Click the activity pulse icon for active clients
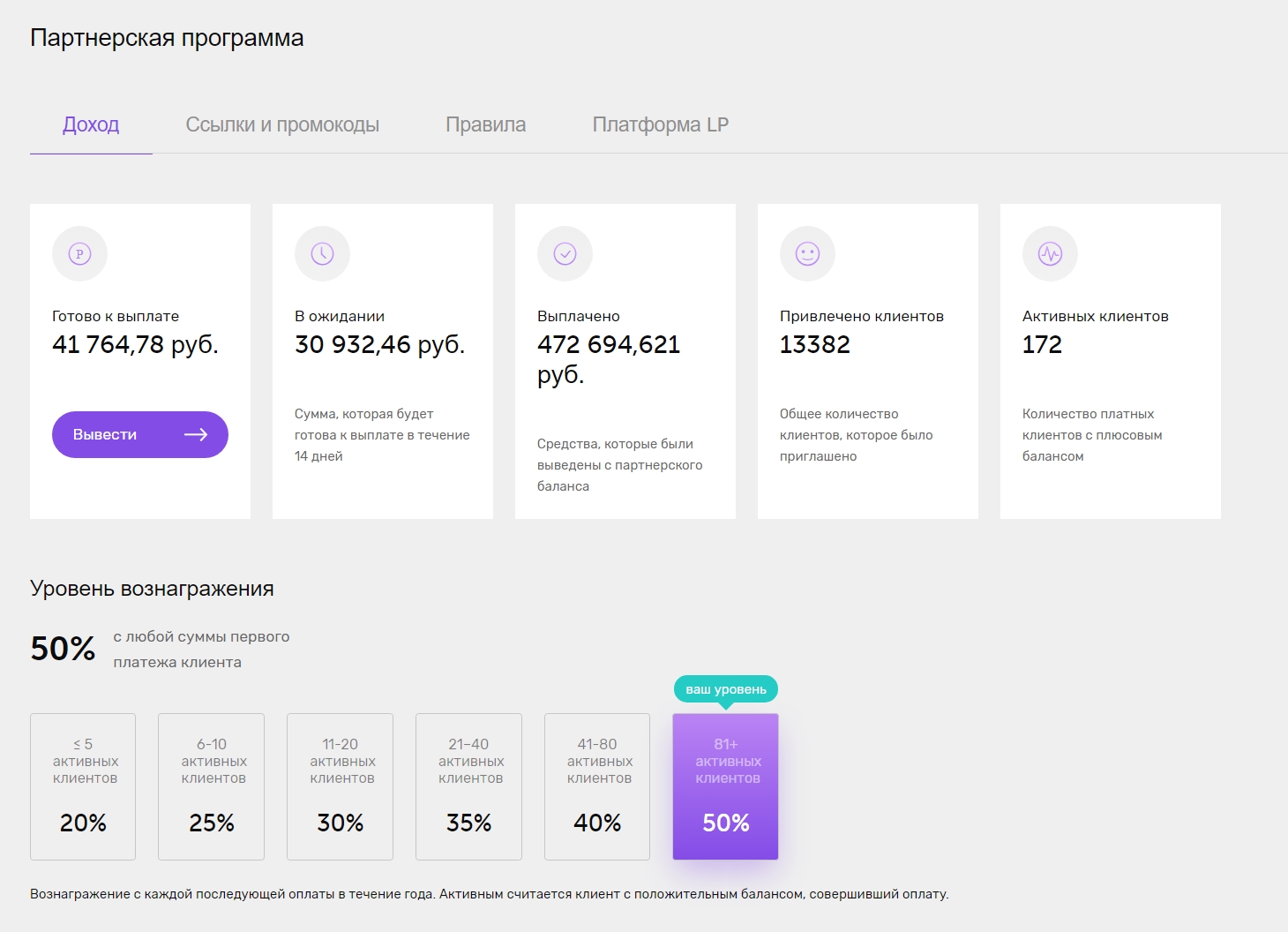The width and height of the screenshot is (1288, 932). click(1050, 254)
